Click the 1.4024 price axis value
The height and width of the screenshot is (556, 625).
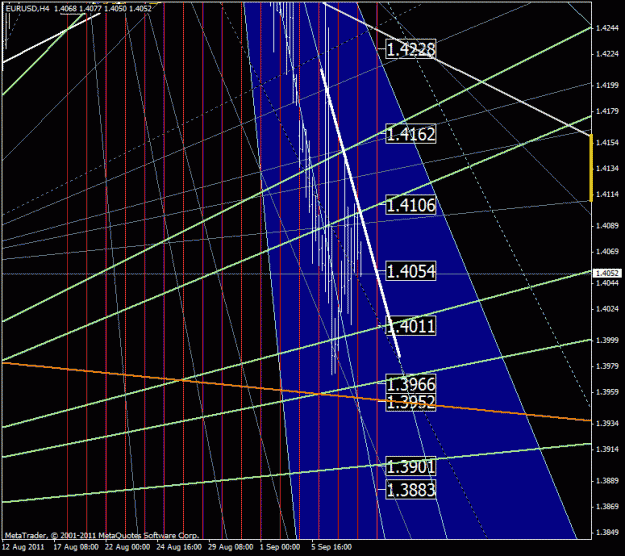coord(607,309)
